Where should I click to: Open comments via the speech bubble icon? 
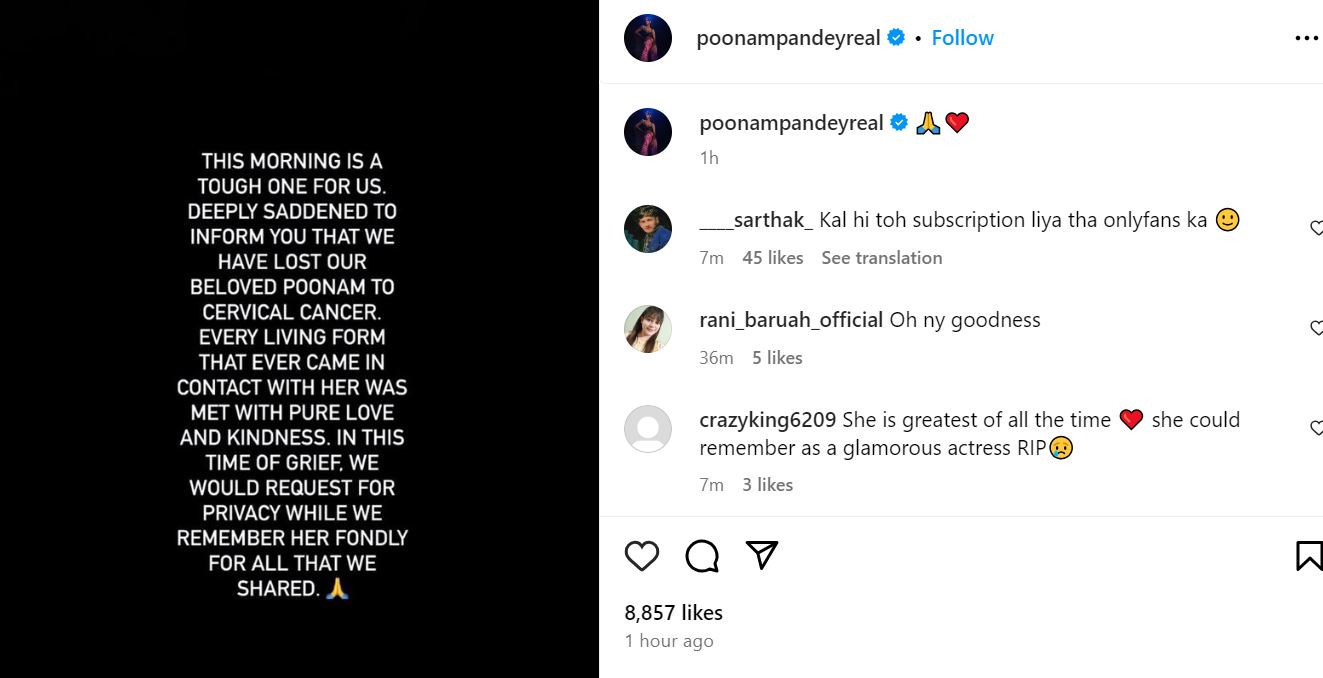[702, 555]
